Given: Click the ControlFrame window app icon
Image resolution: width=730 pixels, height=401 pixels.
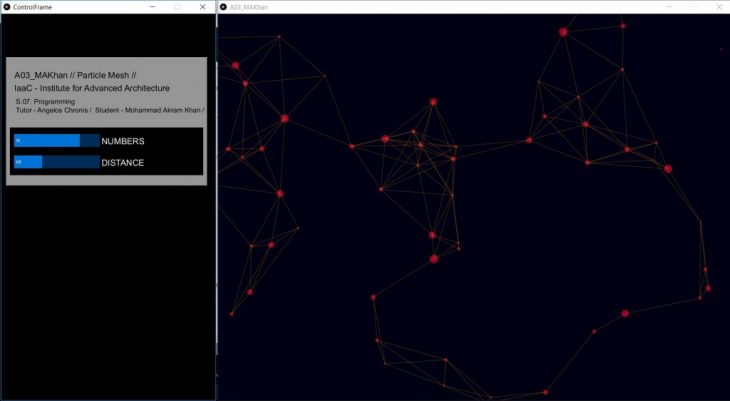Looking at the screenshot, I should coord(7,7).
